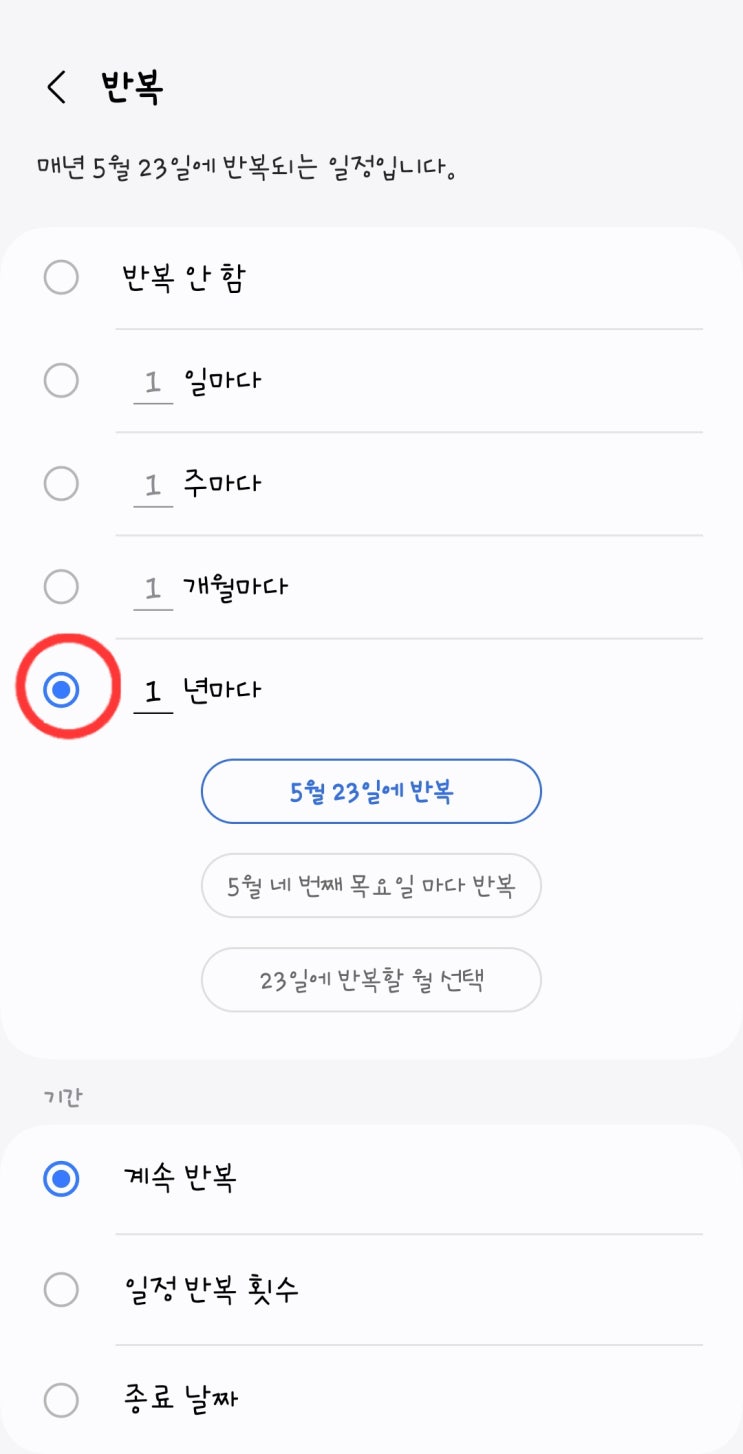The height and width of the screenshot is (1454, 743).
Task: Edit the number field before '일마다'
Action: click(153, 382)
